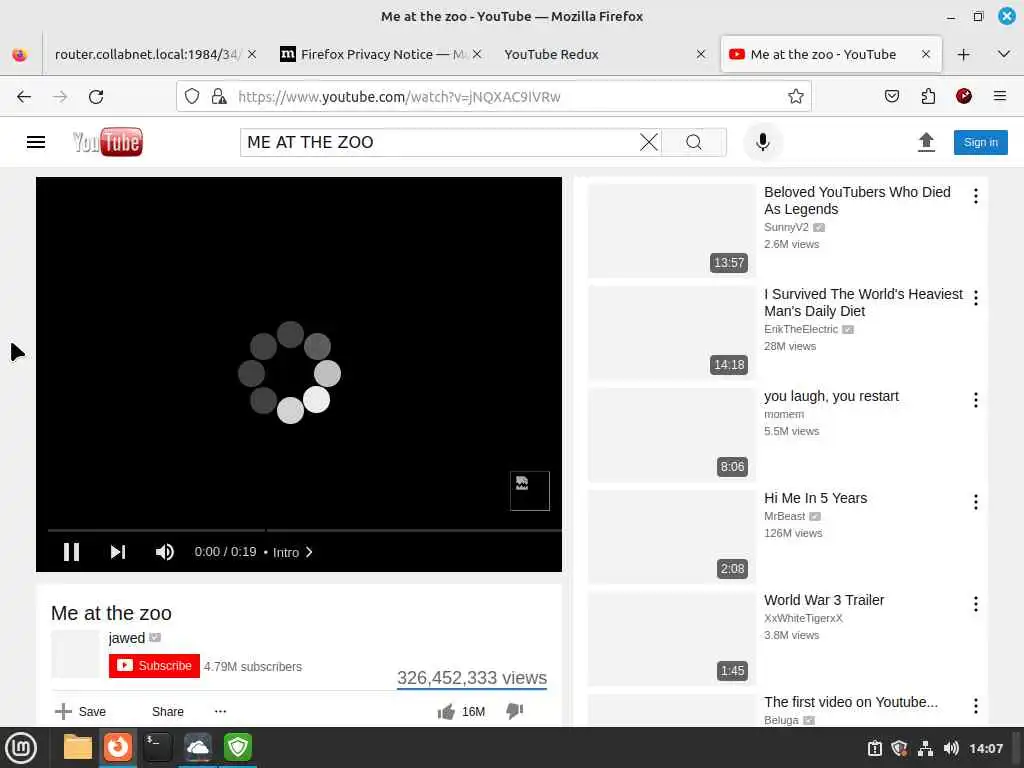1024x768 pixels.
Task: Dislike the video with thumbs down
Action: (x=515, y=711)
